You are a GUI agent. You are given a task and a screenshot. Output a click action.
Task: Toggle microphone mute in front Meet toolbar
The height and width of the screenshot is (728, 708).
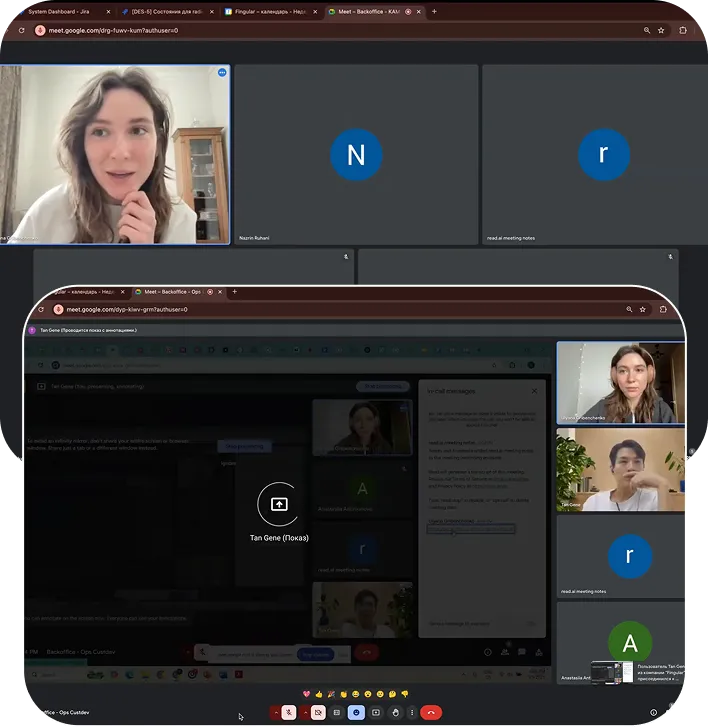(x=289, y=712)
